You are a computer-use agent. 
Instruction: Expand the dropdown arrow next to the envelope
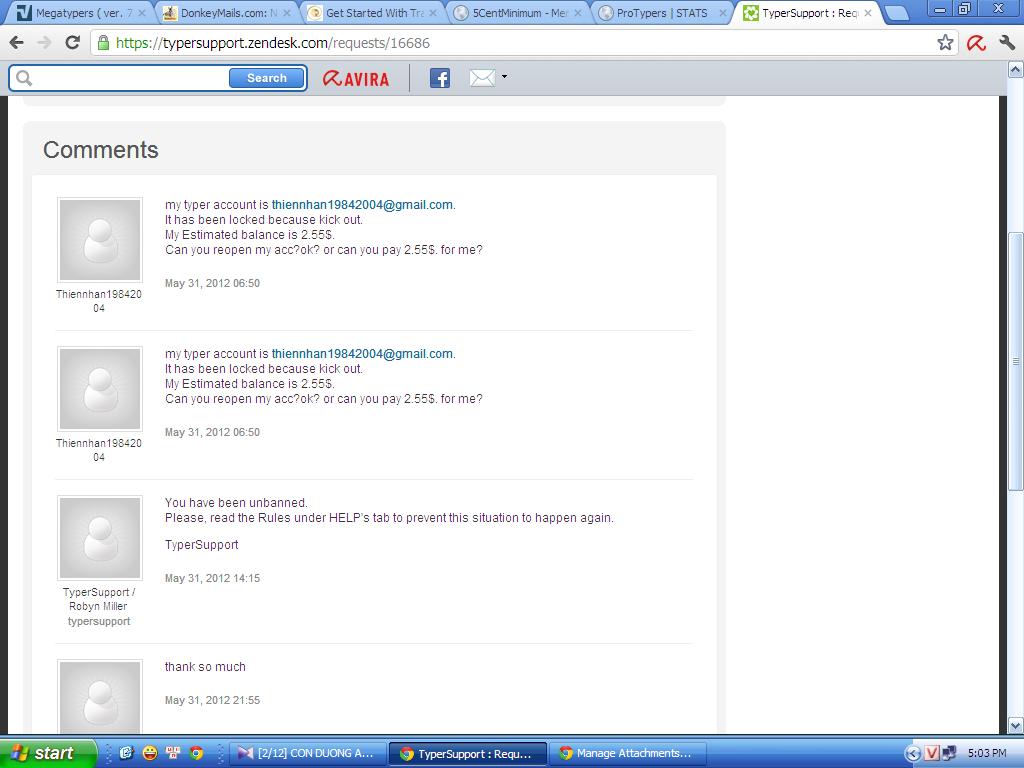[x=504, y=77]
